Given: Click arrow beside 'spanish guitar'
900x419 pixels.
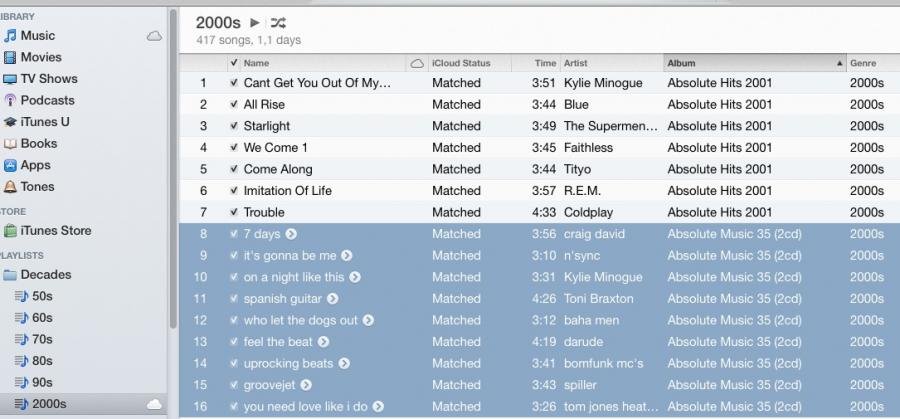Looking at the screenshot, I should click(332, 299).
